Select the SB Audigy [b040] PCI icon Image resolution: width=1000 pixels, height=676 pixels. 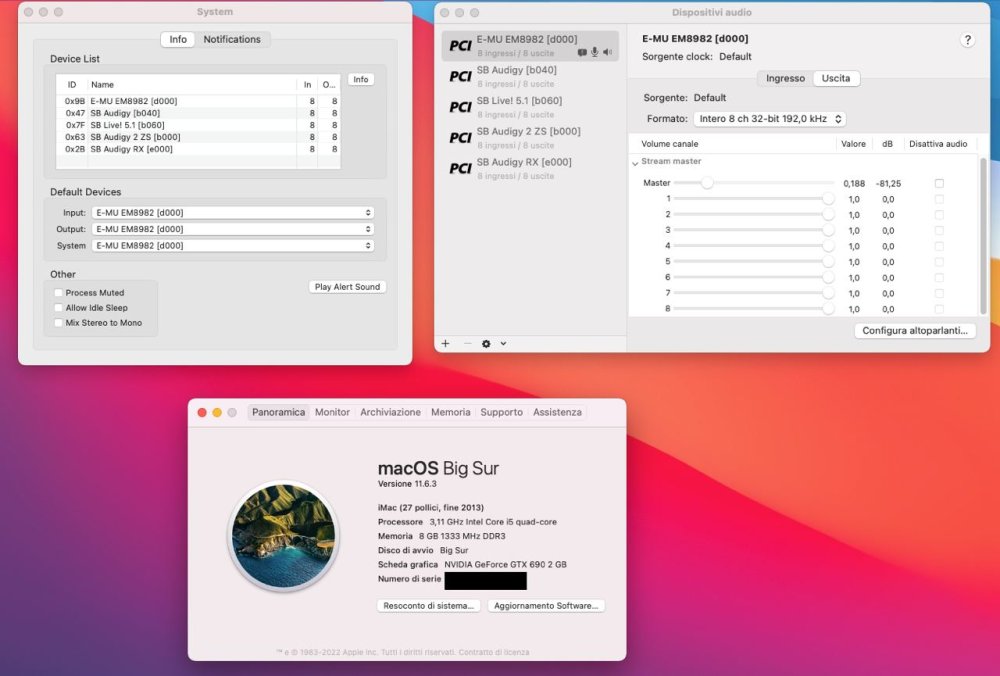pos(460,77)
